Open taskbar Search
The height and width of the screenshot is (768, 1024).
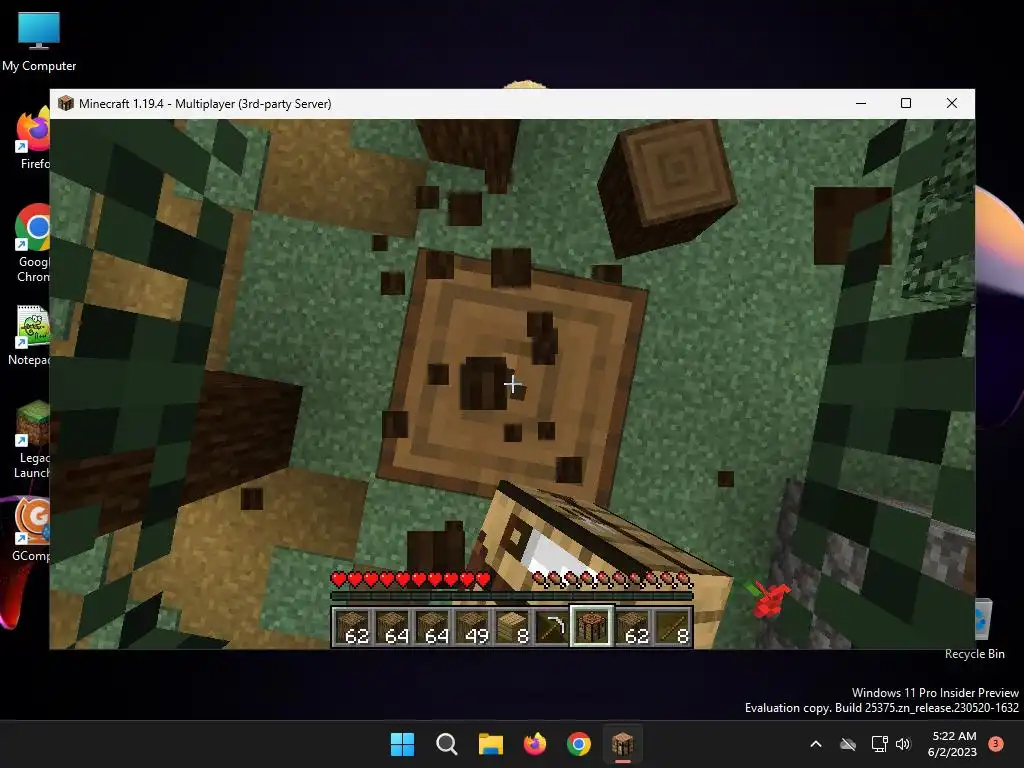tap(447, 744)
